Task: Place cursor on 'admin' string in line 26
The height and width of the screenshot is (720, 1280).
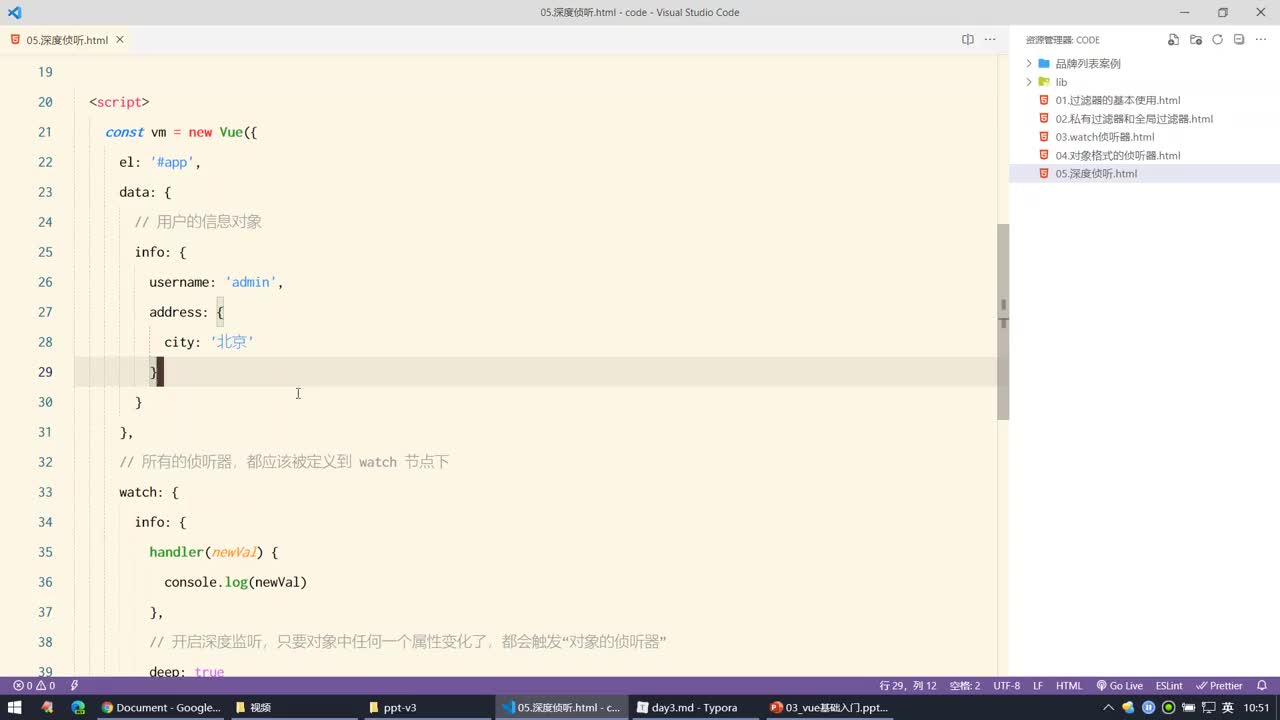Action: click(250, 282)
